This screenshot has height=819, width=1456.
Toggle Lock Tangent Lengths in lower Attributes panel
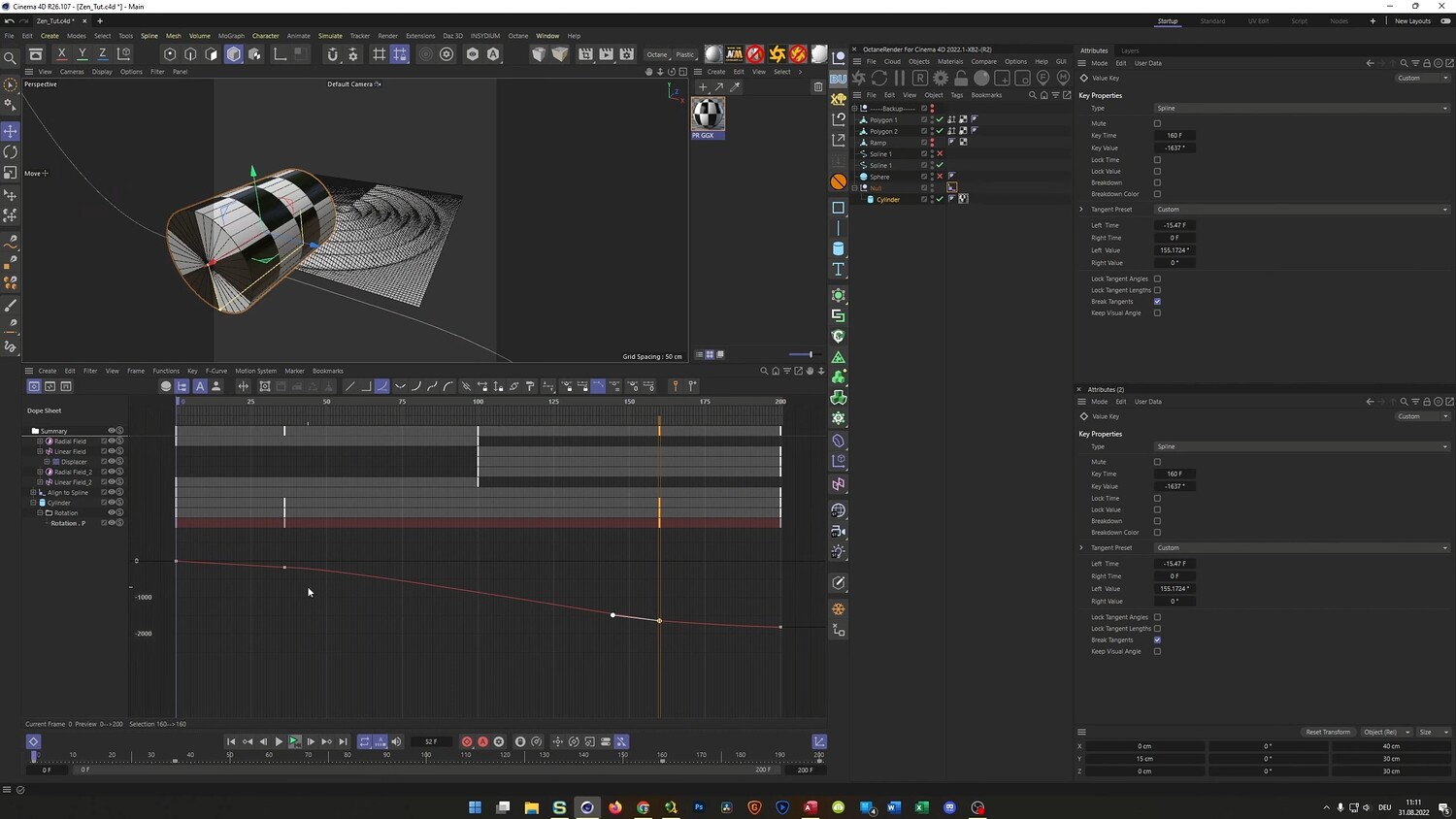1157,629
